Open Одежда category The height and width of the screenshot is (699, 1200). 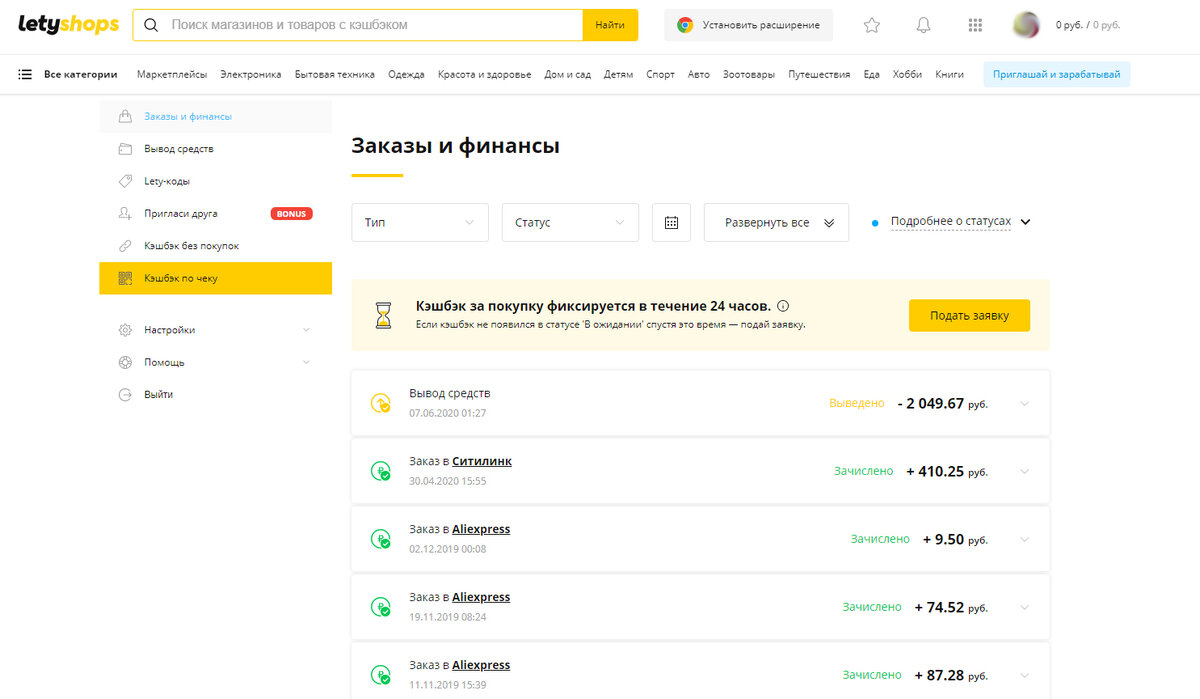[x=406, y=74]
